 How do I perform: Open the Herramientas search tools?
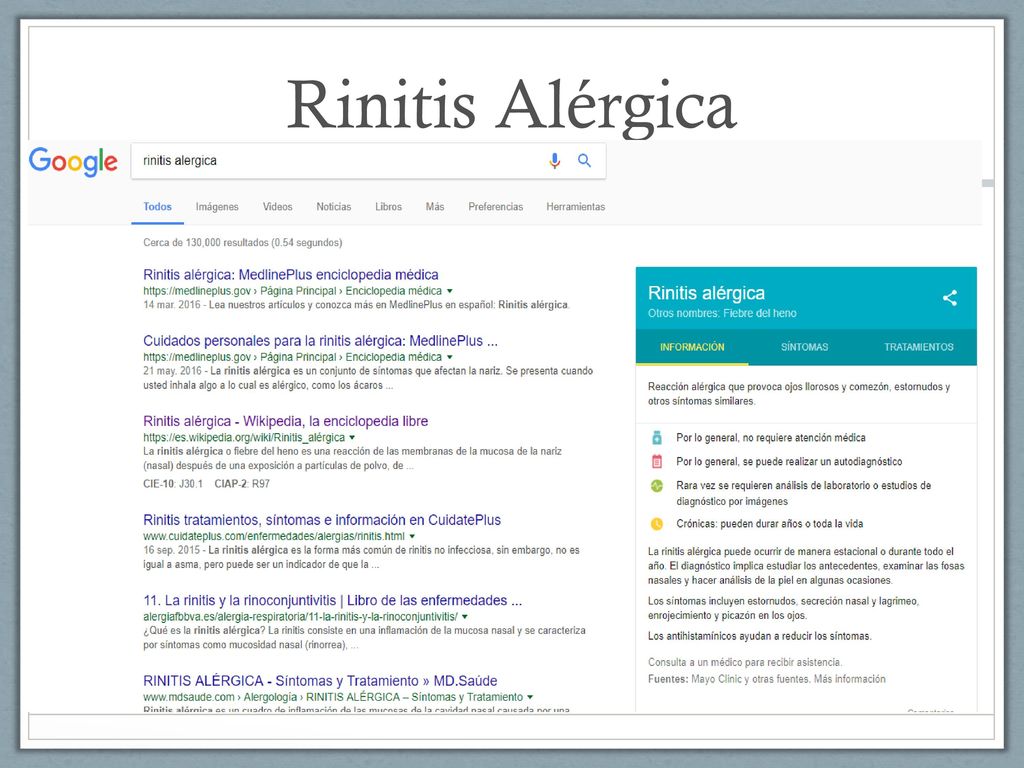(x=576, y=207)
